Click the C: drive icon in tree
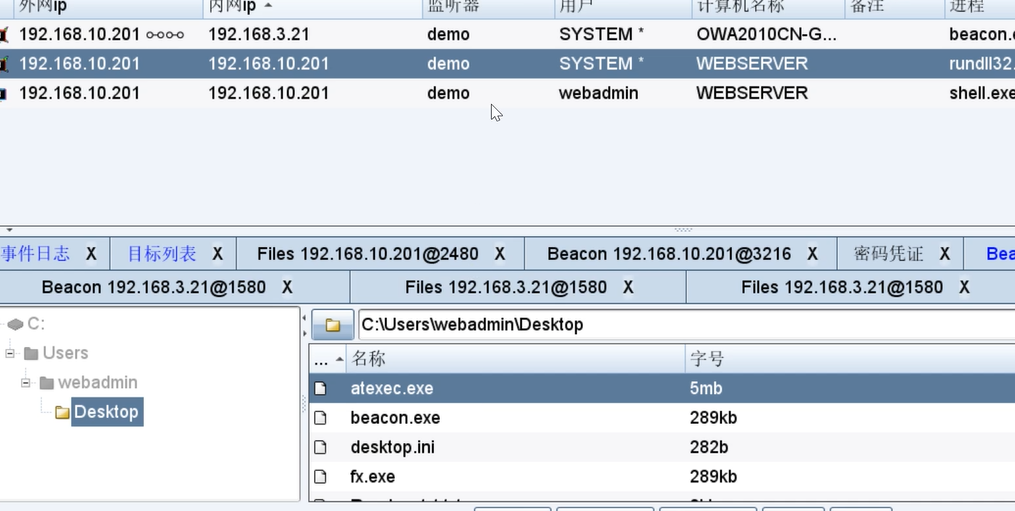This screenshot has width=1015, height=511. (15, 324)
